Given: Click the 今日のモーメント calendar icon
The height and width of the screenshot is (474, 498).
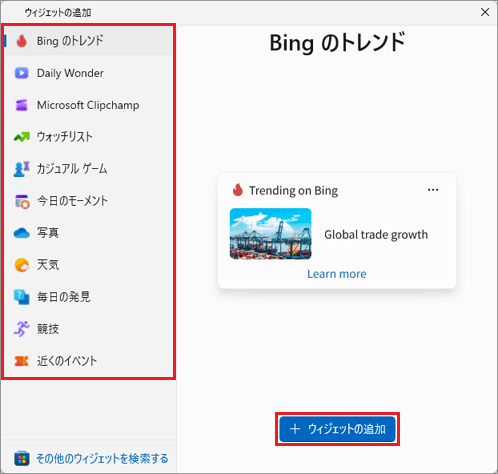Looking at the screenshot, I should pyautogui.click(x=22, y=201).
